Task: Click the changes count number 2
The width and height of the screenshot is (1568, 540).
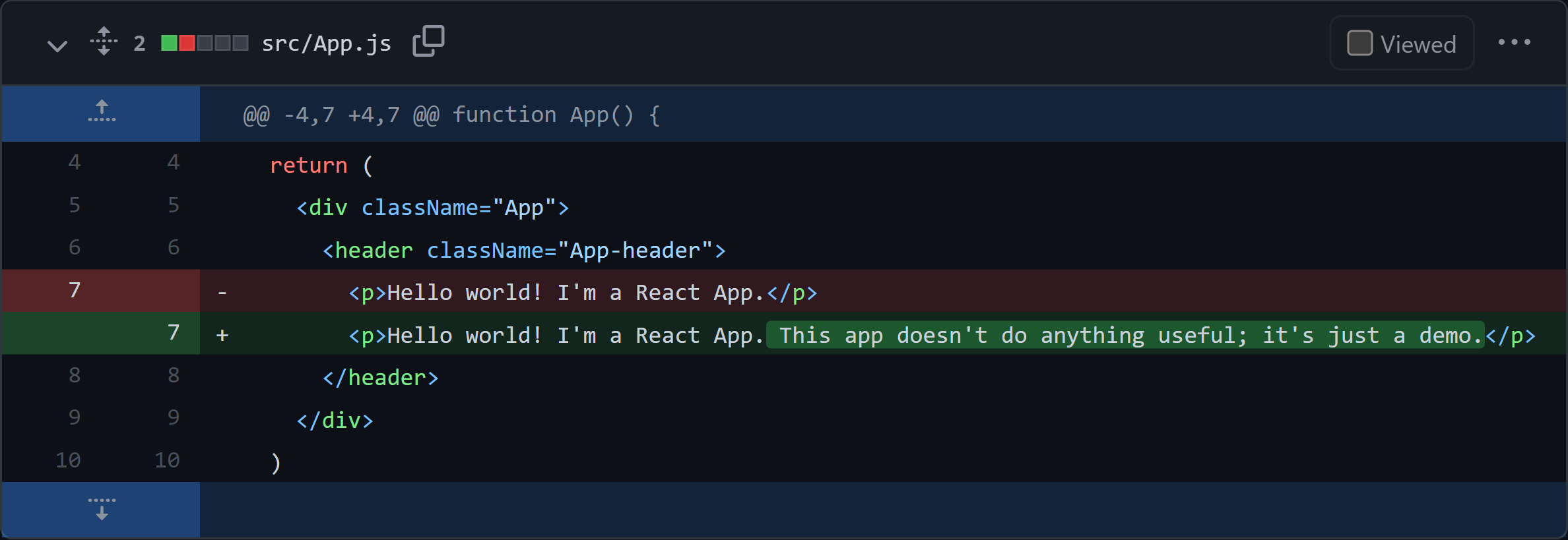Action: 139,44
